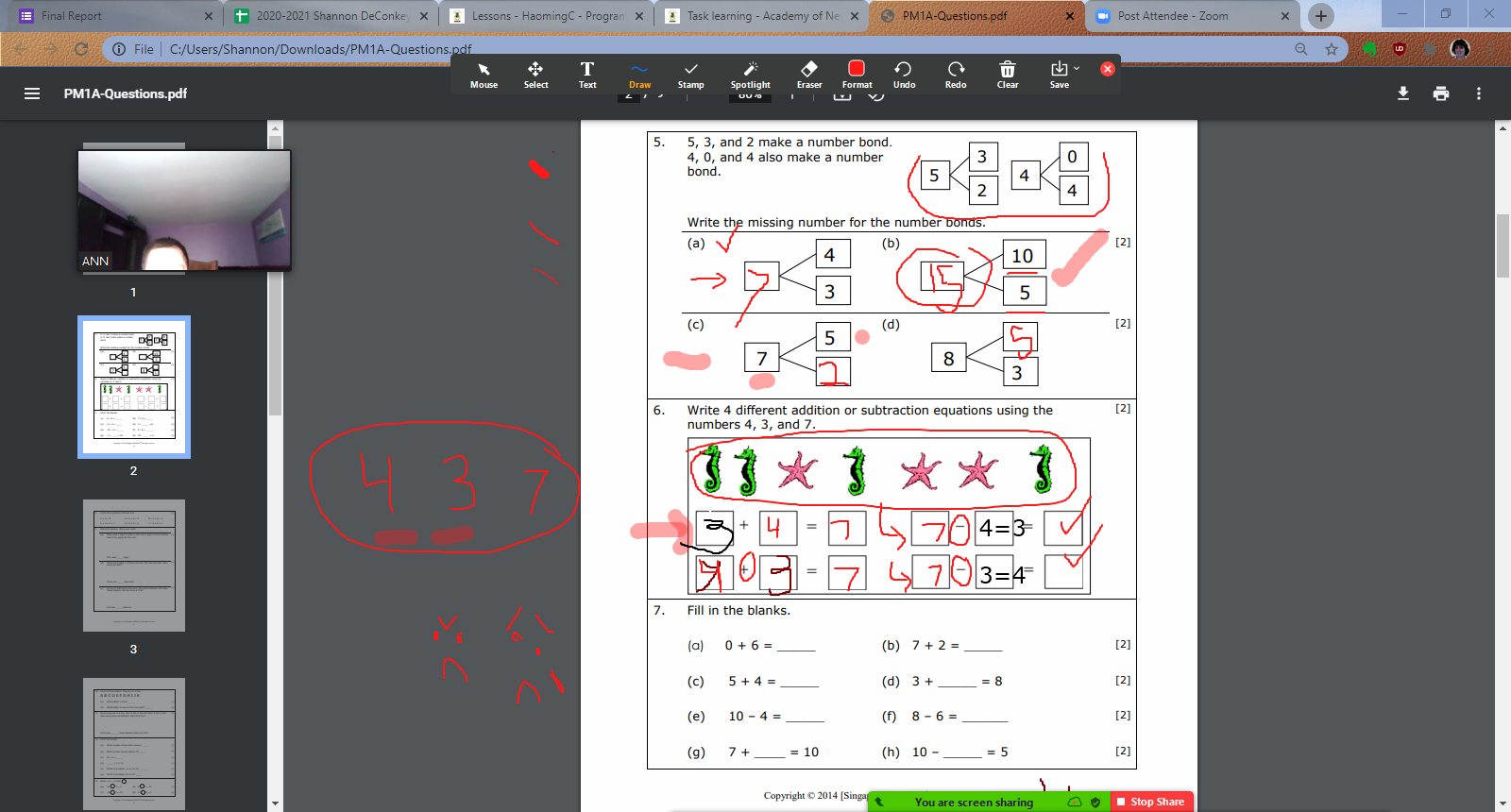The height and width of the screenshot is (812, 1511).
Task: Click the thumbnail panel scrollbar
Action: [x=275, y=274]
